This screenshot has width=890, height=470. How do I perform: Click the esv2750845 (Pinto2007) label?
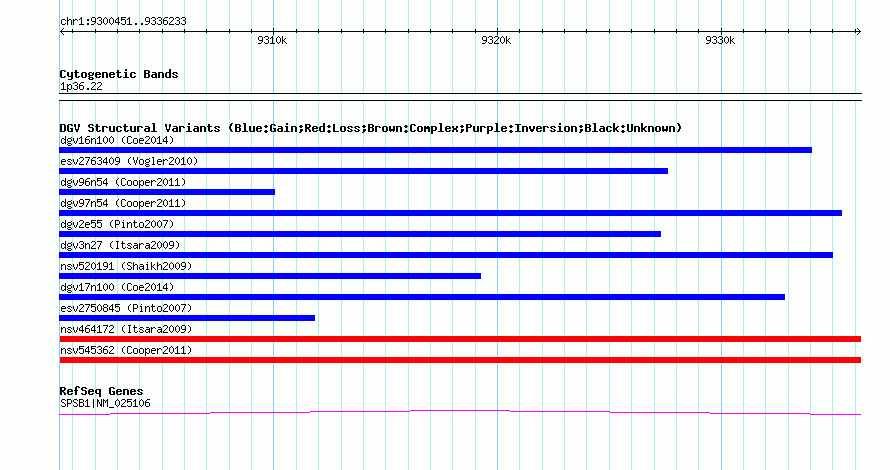pyautogui.click(x=126, y=308)
